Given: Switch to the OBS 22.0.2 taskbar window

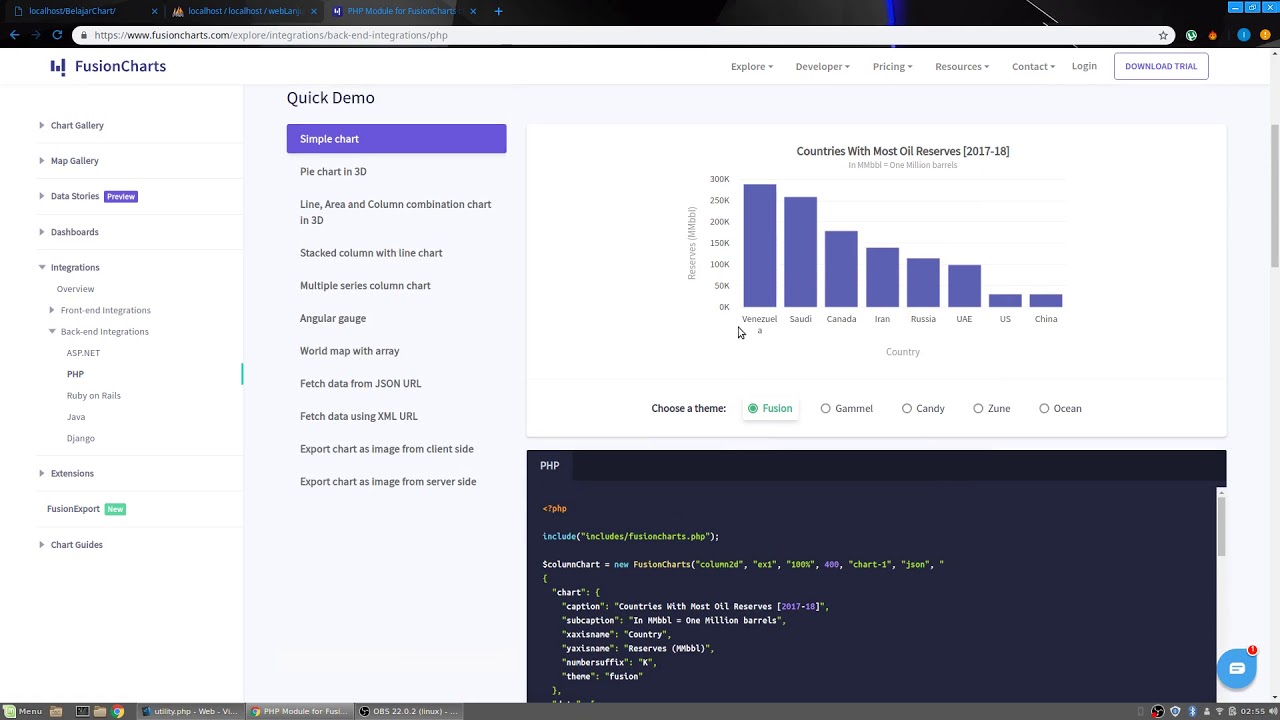Looking at the screenshot, I should 407,711.
